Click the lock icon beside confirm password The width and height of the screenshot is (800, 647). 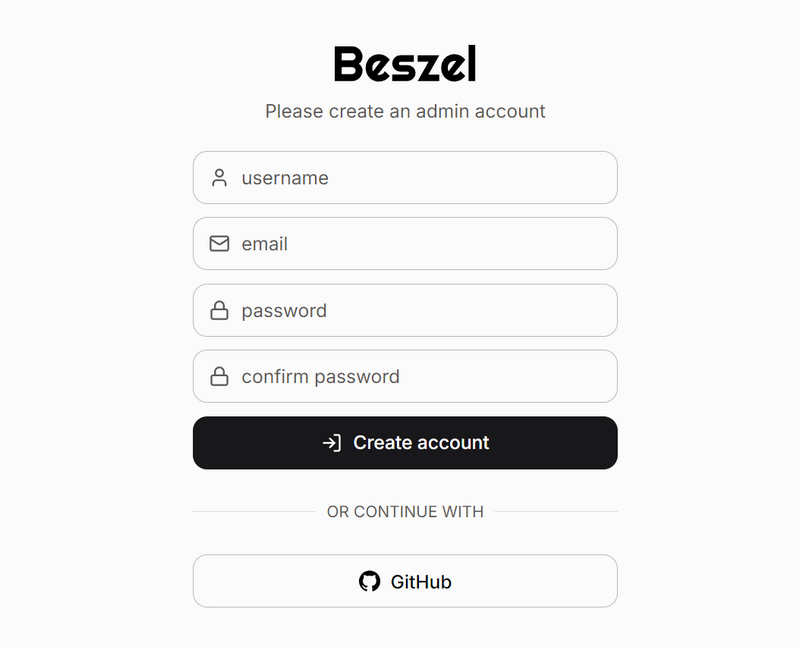click(x=219, y=377)
